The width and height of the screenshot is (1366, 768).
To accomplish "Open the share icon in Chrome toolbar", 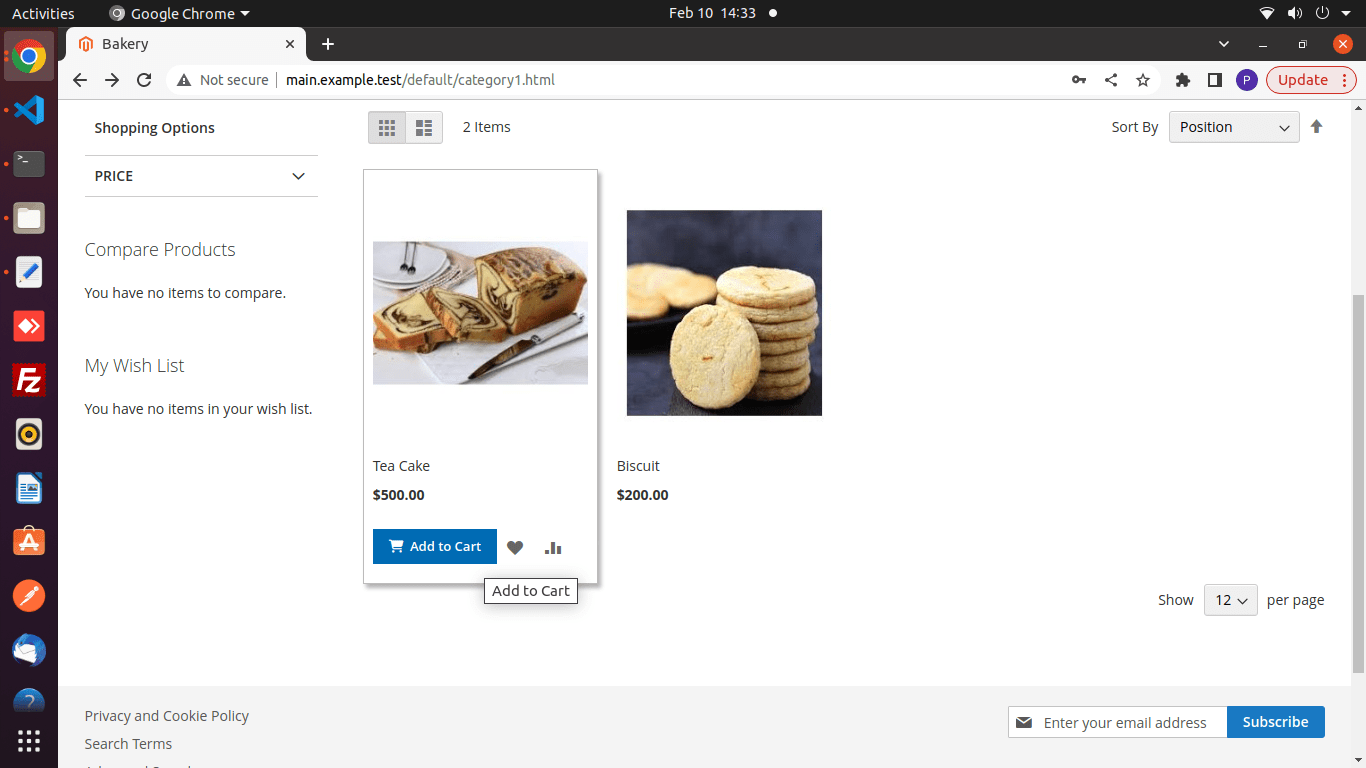I will [x=1111, y=80].
